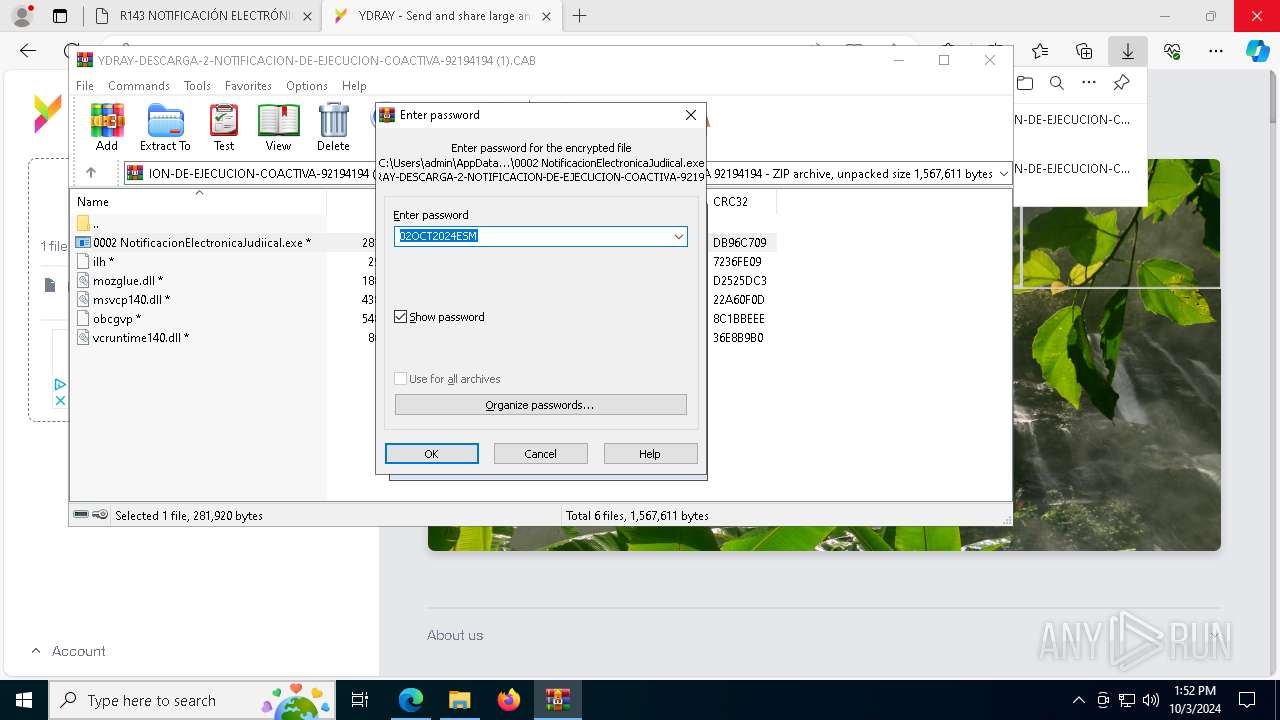This screenshot has height=720, width=1280.
Task: Open the File menu in WinRAR
Action: [85, 86]
